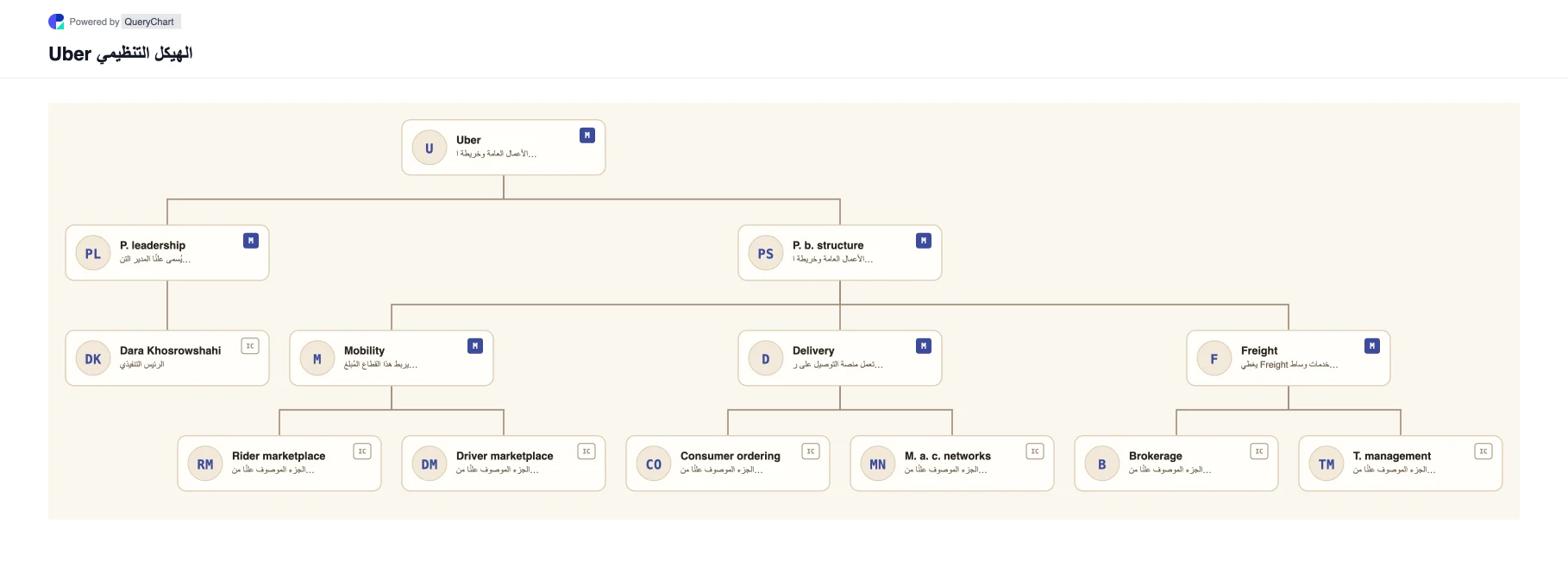Select the PS avatar on P. b. structure
This screenshot has height=568, width=1568.
766,253
